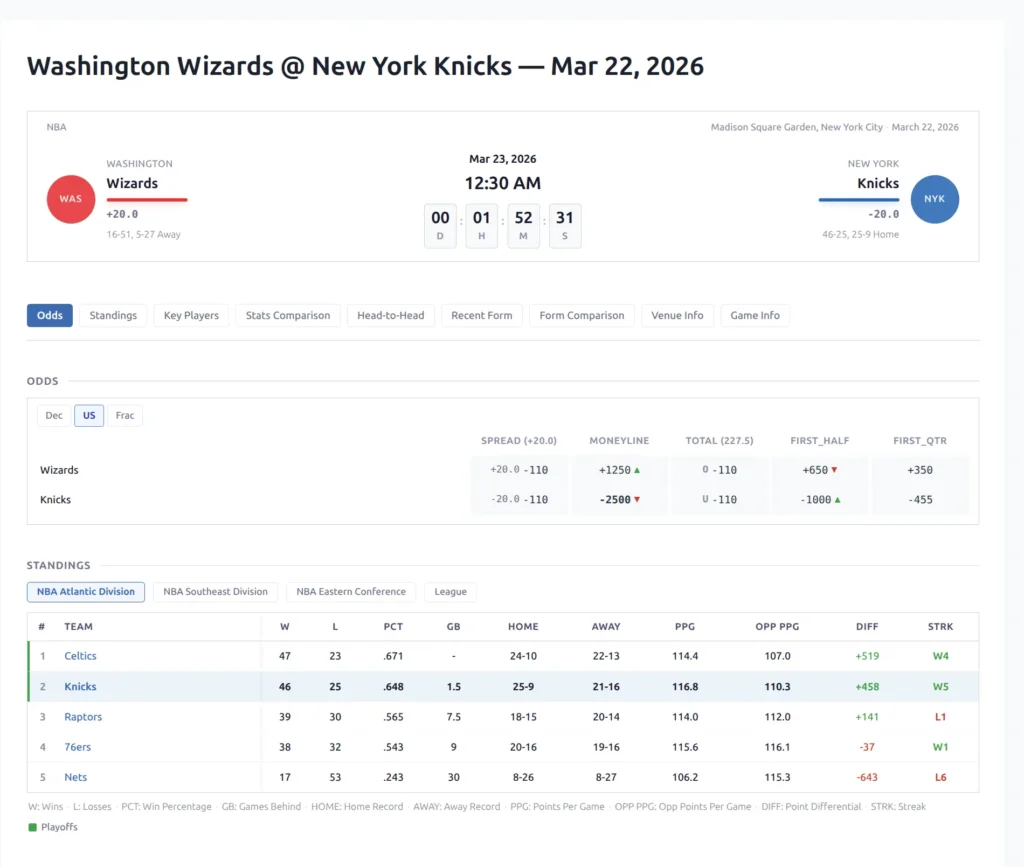Pick Wizards first half +650
Screen dimensions: 1024x867
[x=820, y=470]
